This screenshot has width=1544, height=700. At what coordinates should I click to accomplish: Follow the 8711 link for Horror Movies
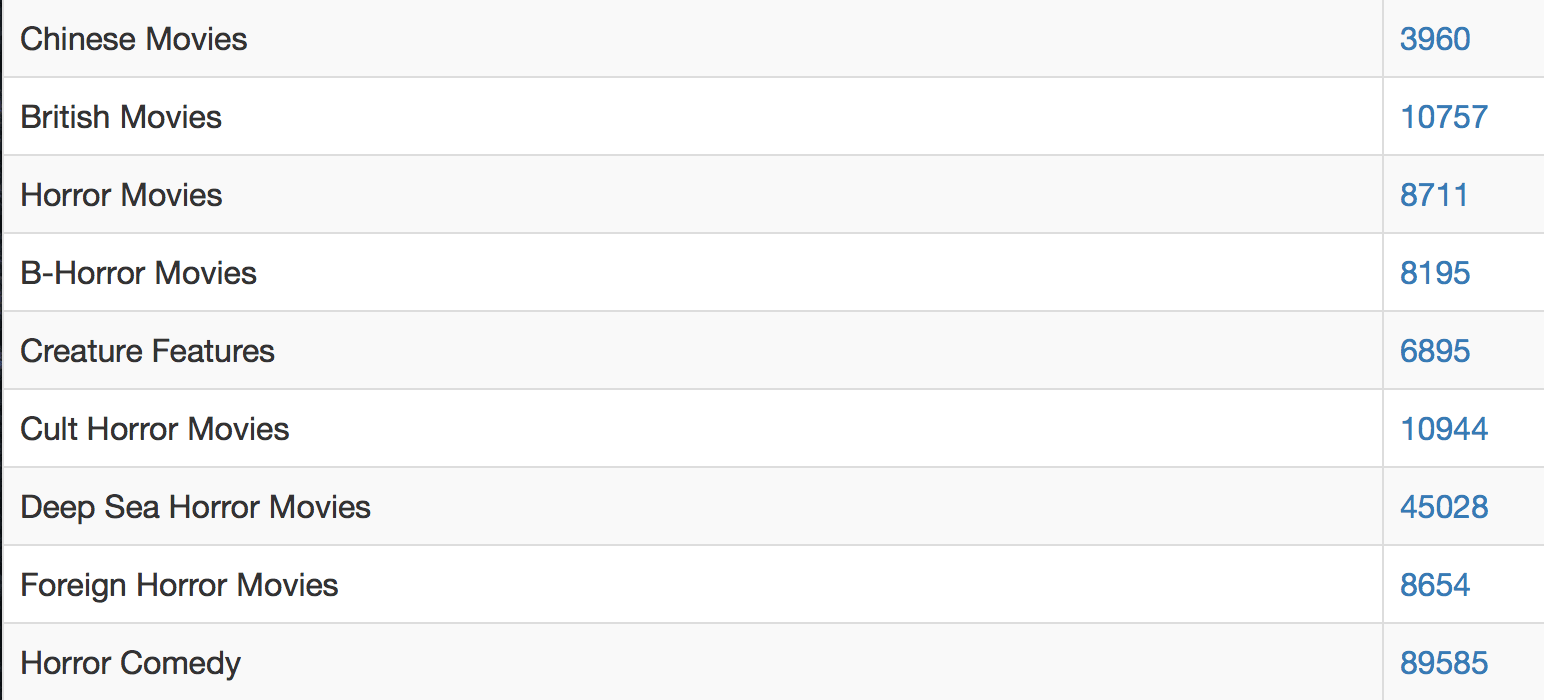pos(1434,195)
